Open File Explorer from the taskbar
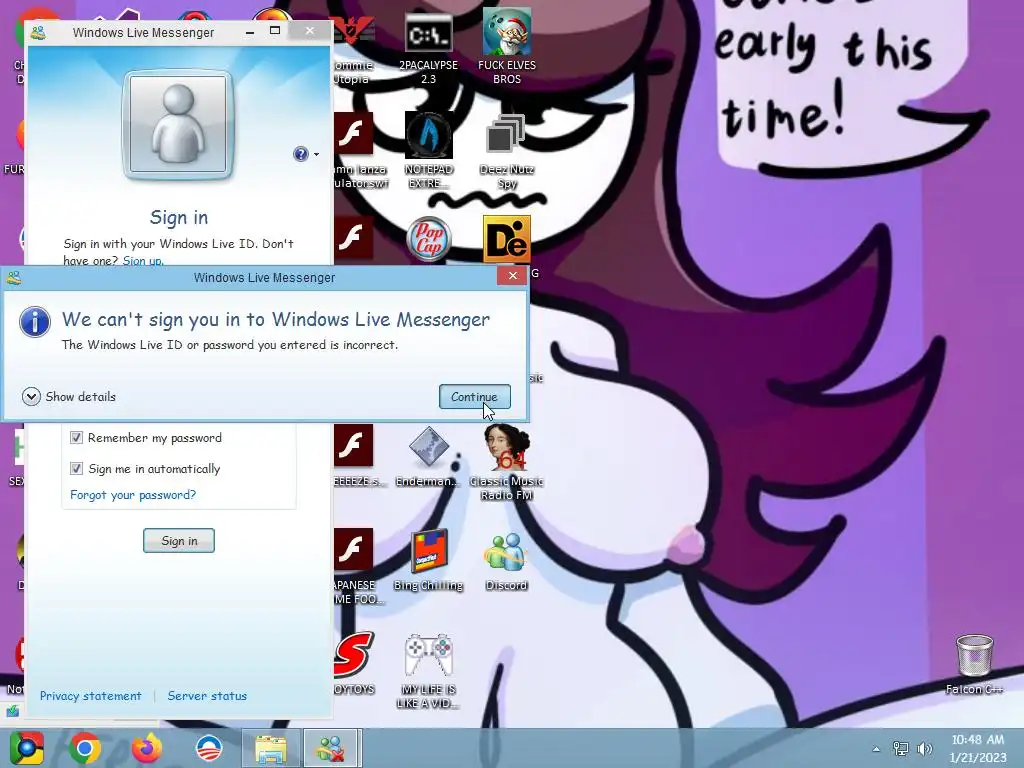Viewport: 1024px width, 768px height. [x=270, y=748]
